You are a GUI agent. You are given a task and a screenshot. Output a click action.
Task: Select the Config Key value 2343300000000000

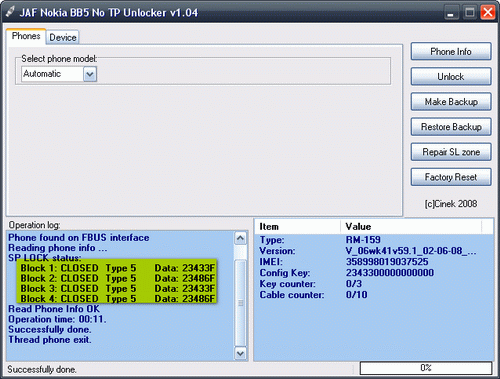[390, 273]
